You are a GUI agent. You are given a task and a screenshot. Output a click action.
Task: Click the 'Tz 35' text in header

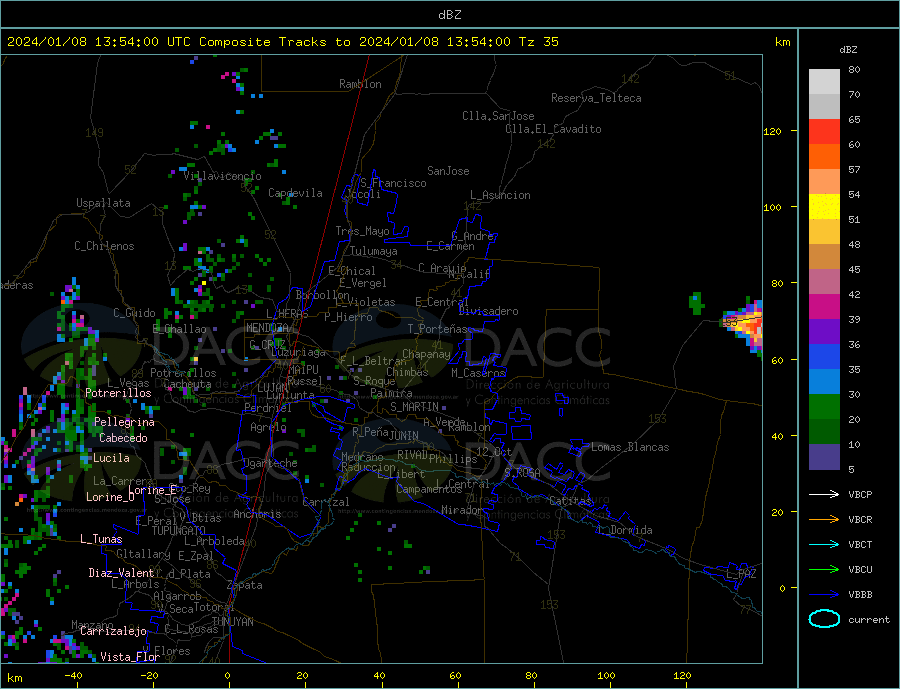tap(538, 42)
